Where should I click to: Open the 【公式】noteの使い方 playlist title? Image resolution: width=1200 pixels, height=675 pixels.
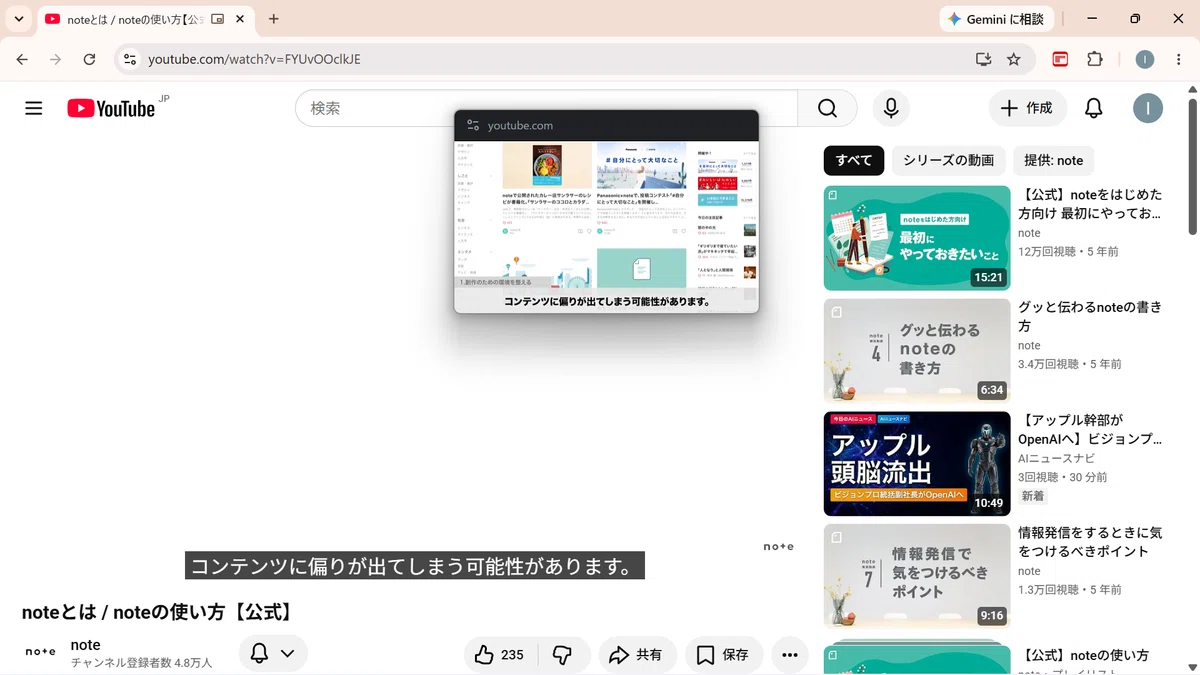[1084, 656]
